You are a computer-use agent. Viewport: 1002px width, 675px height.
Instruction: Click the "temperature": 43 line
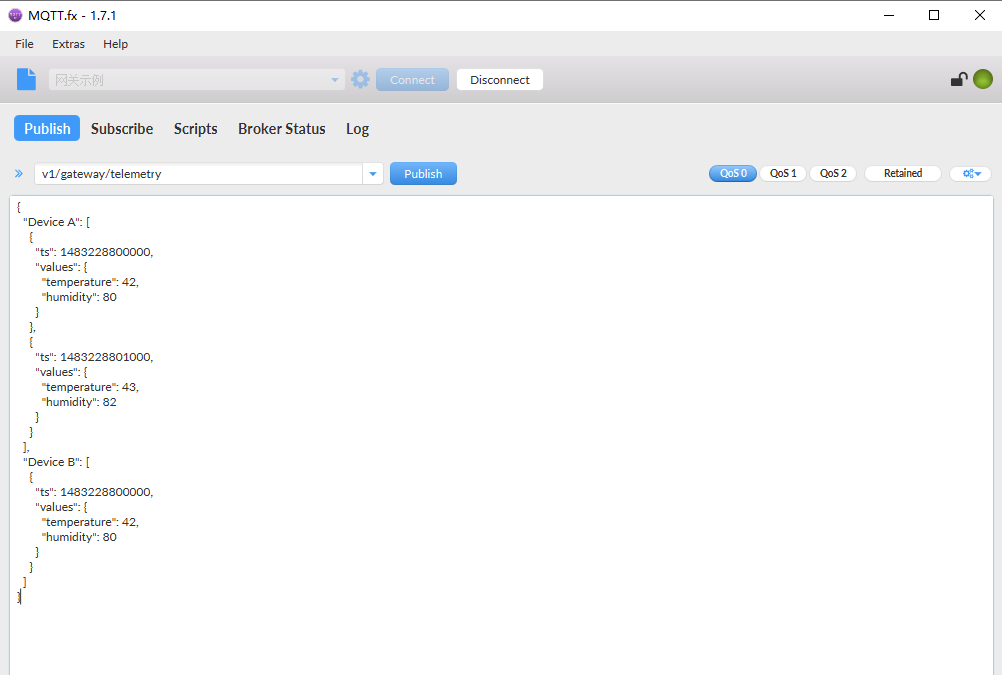point(90,387)
